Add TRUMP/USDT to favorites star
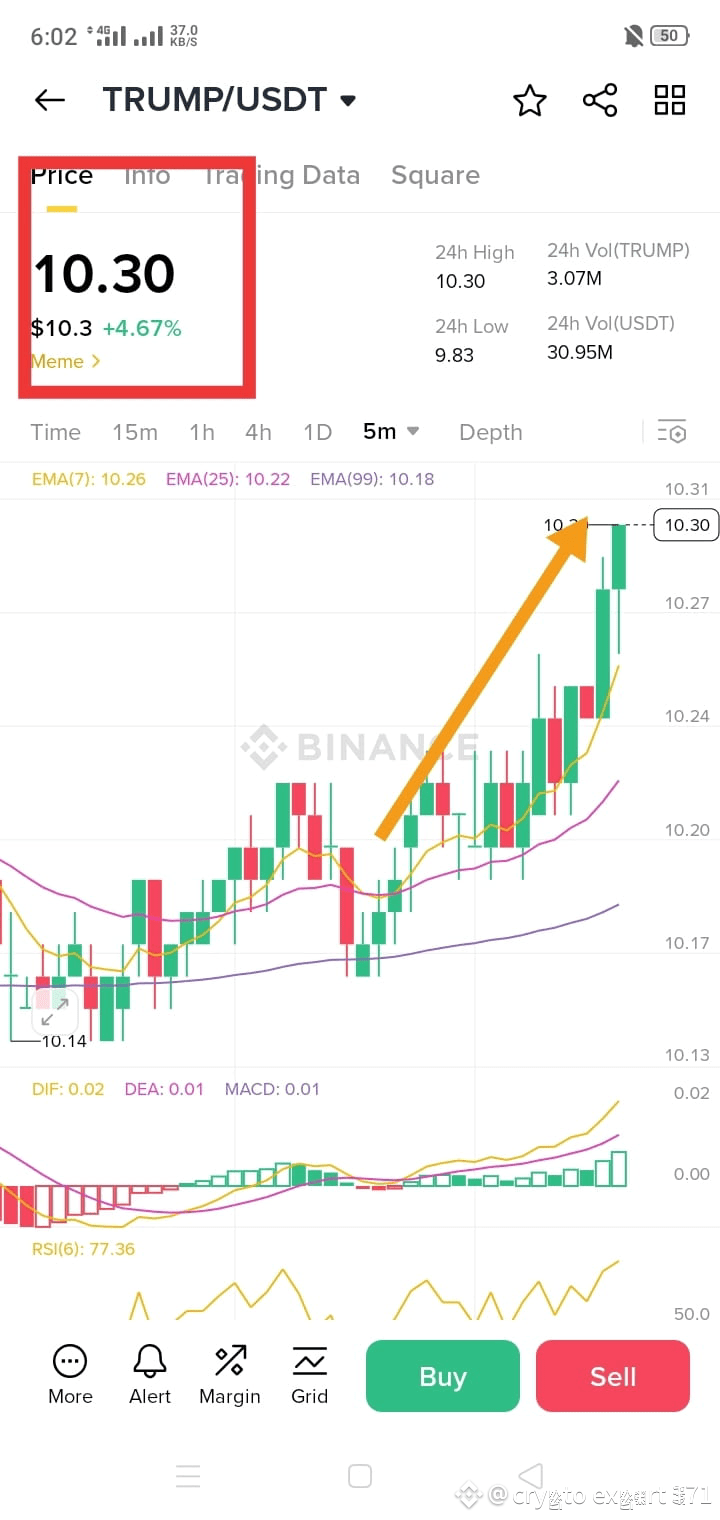Image resolution: width=720 pixels, height=1520 pixels. [x=530, y=100]
